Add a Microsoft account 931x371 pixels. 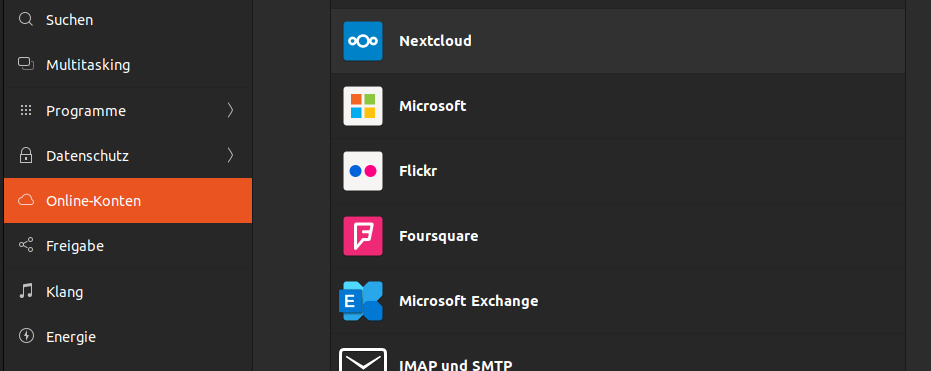pos(618,106)
